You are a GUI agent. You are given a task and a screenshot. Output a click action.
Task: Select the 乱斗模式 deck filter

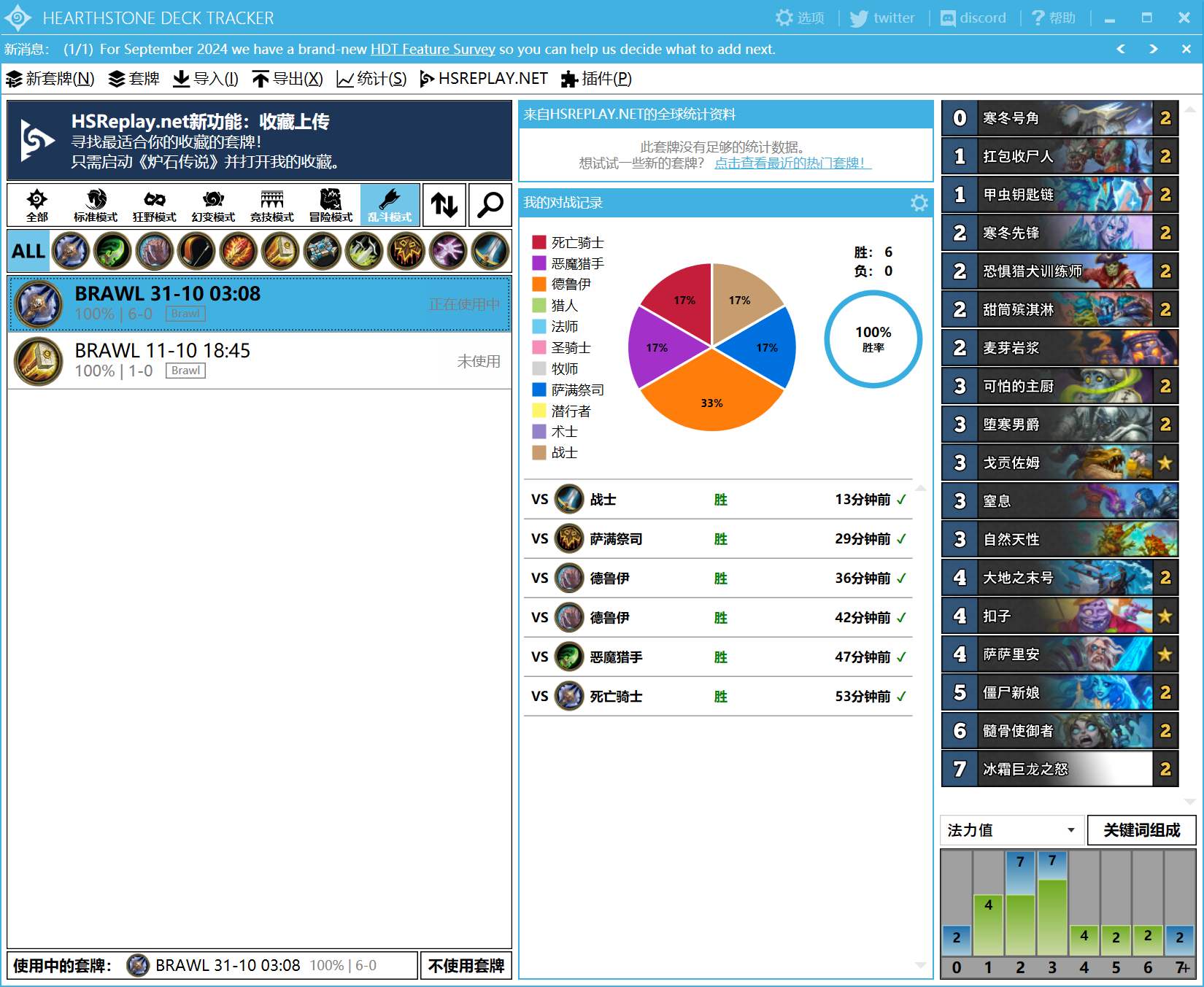(x=390, y=205)
